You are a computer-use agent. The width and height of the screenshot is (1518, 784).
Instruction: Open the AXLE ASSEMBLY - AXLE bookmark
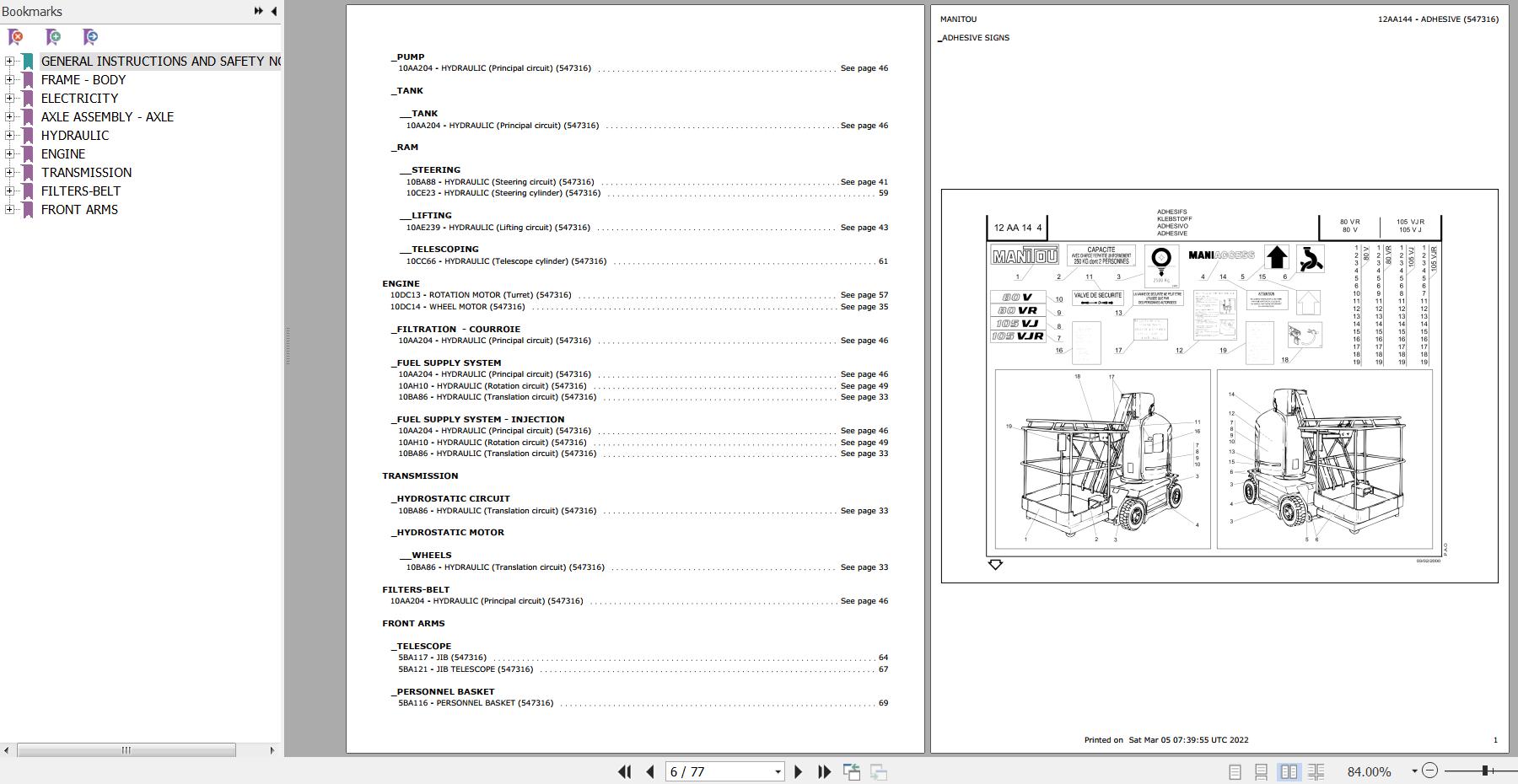pyautogui.click(x=107, y=117)
